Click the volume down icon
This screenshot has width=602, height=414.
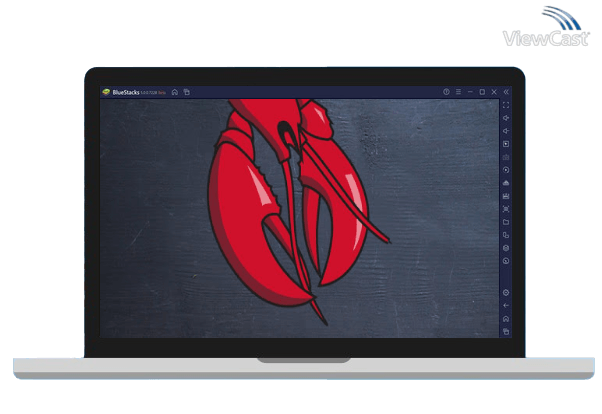(506, 131)
